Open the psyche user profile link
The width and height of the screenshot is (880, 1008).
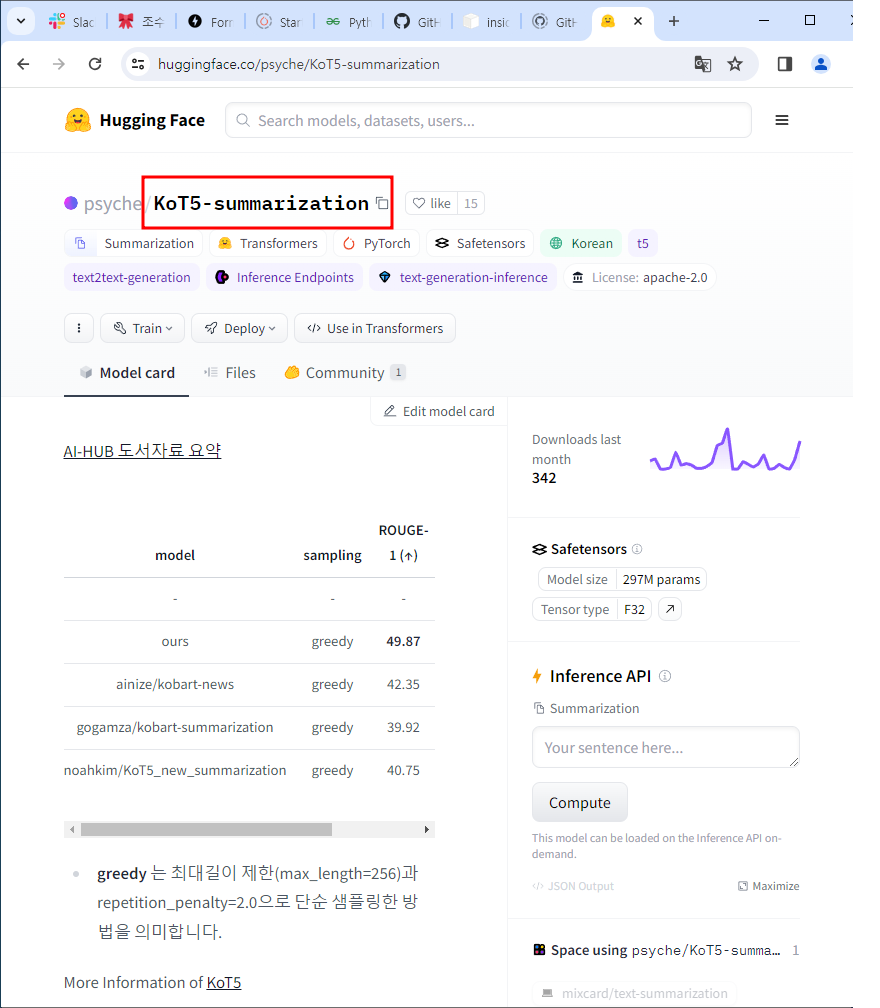[112, 203]
